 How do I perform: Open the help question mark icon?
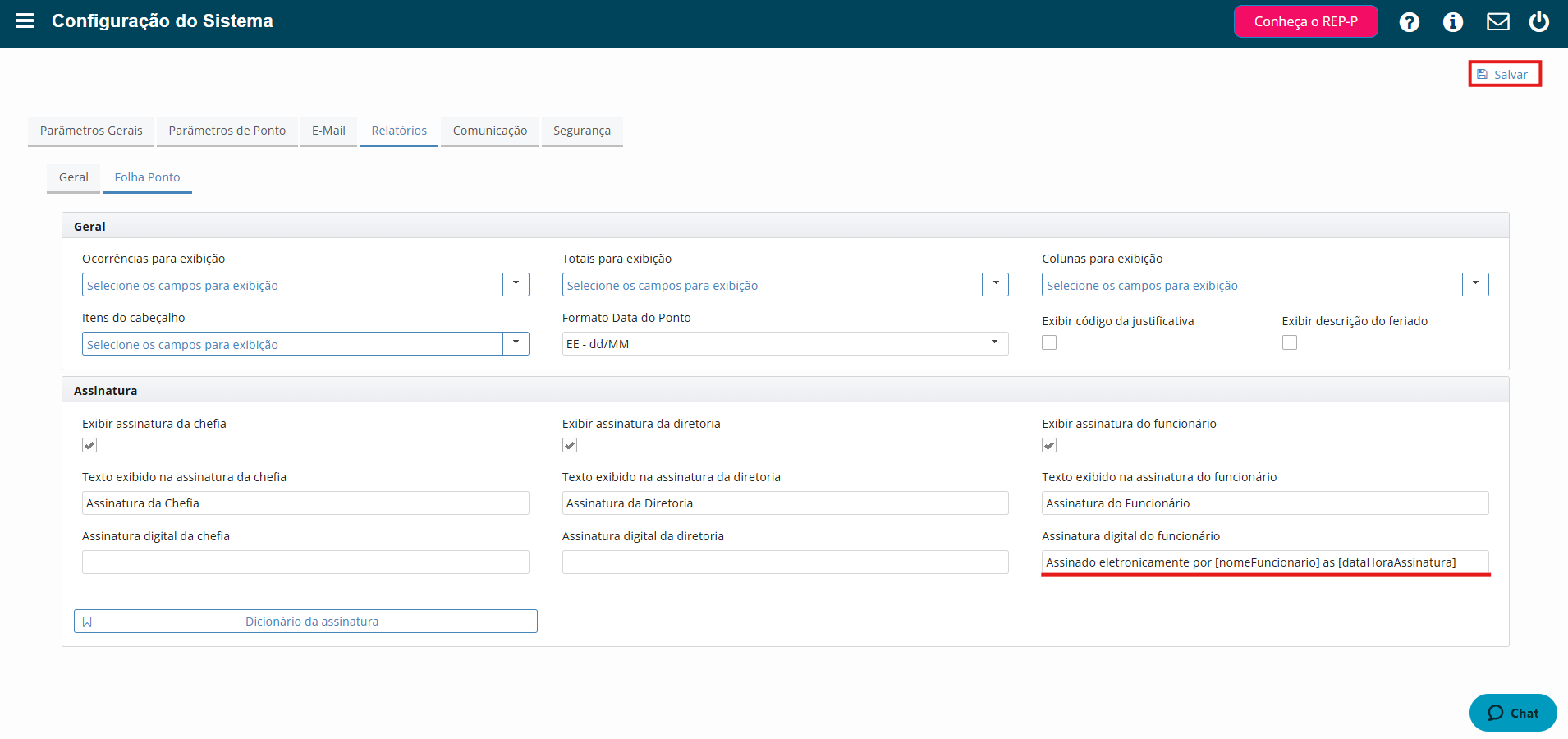1410,22
